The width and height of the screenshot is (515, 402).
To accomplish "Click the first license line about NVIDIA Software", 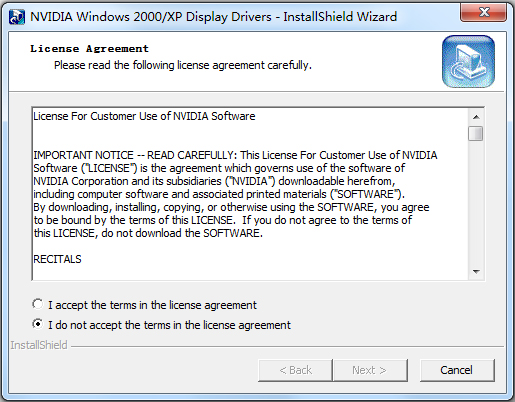I will (x=144, y=116).
